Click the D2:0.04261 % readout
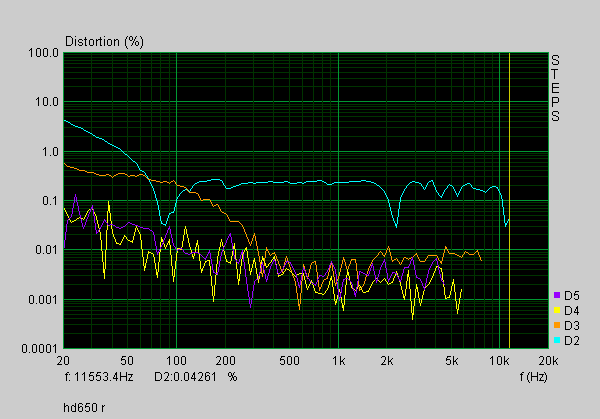This screenshot has width=600, height=419. pyautogui.click(x=196, y=377)
